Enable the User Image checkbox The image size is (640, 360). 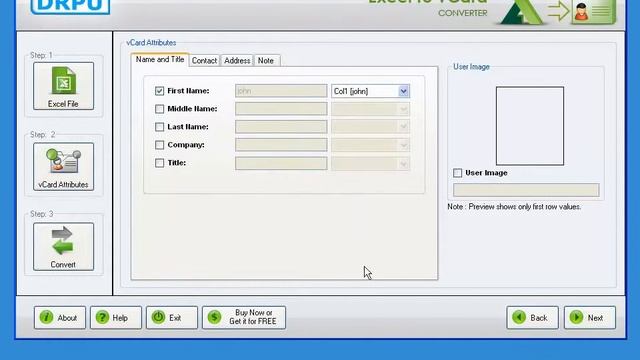(458, 173)
